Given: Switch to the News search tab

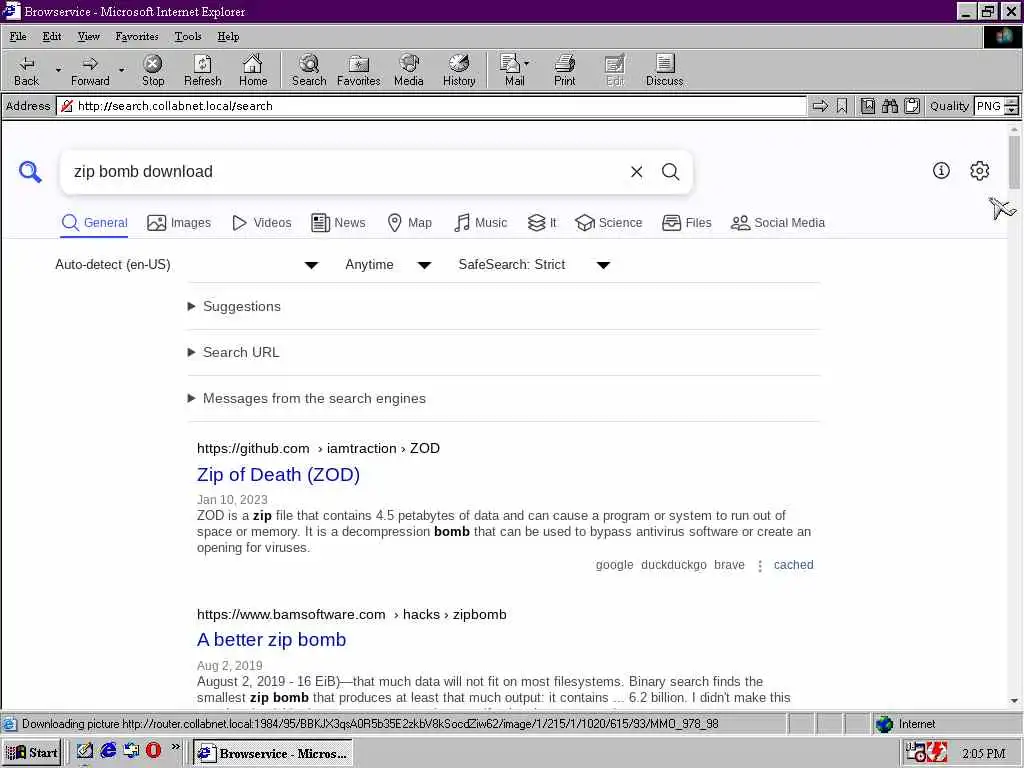Looking at the screenshot, I should pyautogui.click(x=338, y=223).
